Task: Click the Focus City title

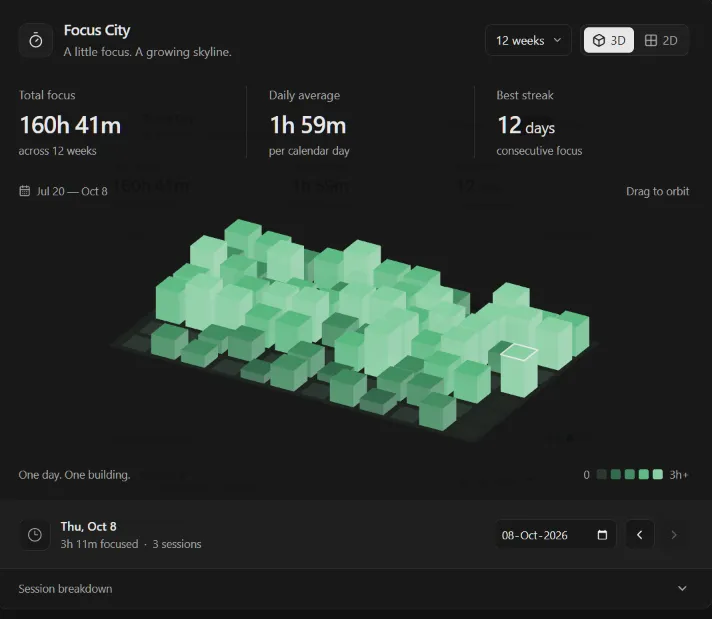Action: click(97, 30)
